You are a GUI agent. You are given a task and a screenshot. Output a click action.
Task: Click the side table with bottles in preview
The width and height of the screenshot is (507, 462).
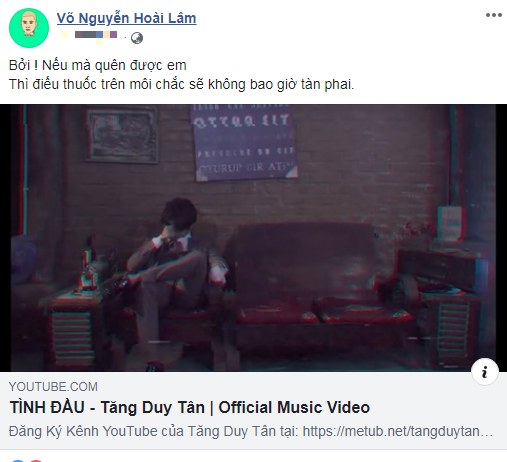[x=72, y=320]
